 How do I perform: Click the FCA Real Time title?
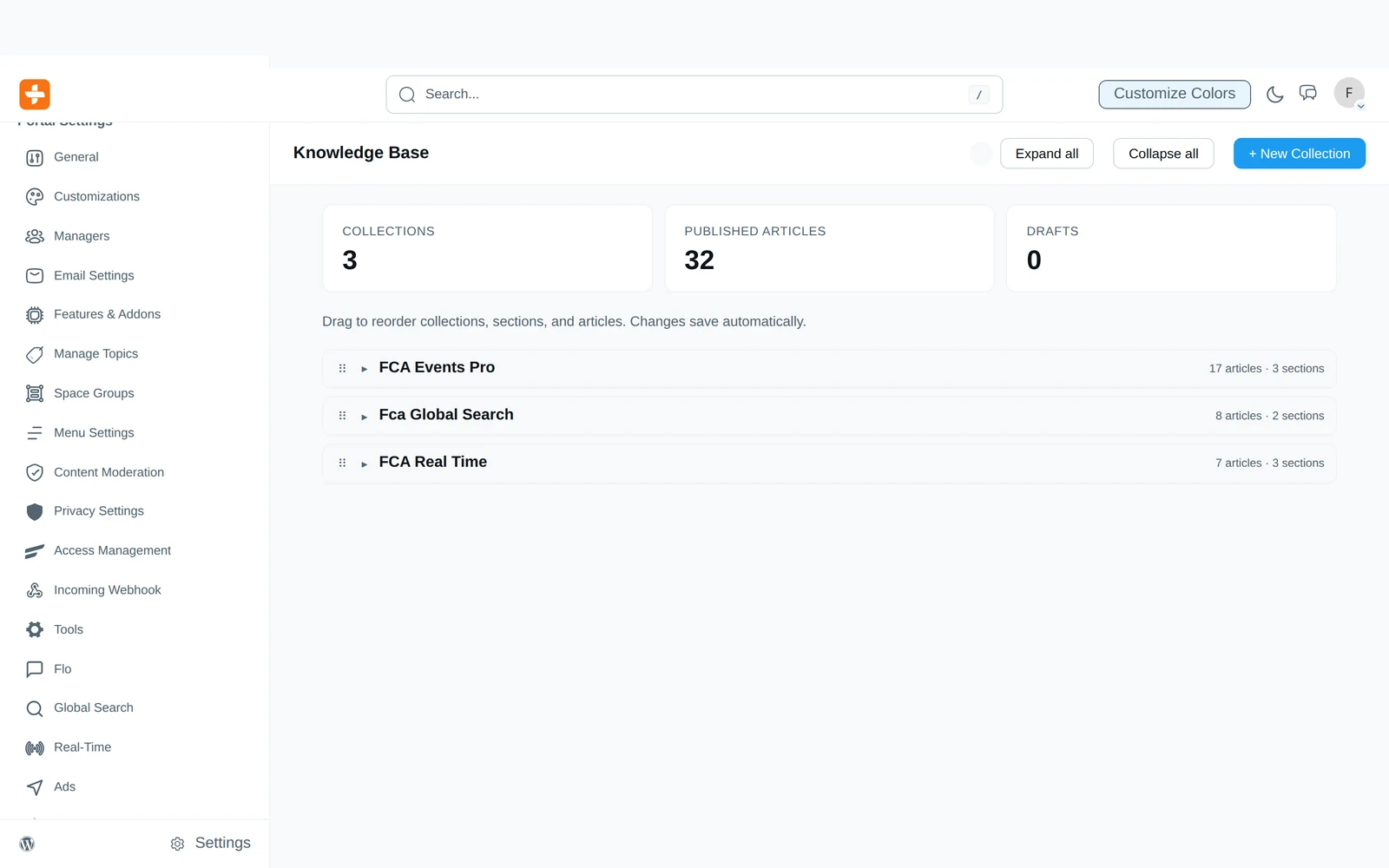point(433,463)
